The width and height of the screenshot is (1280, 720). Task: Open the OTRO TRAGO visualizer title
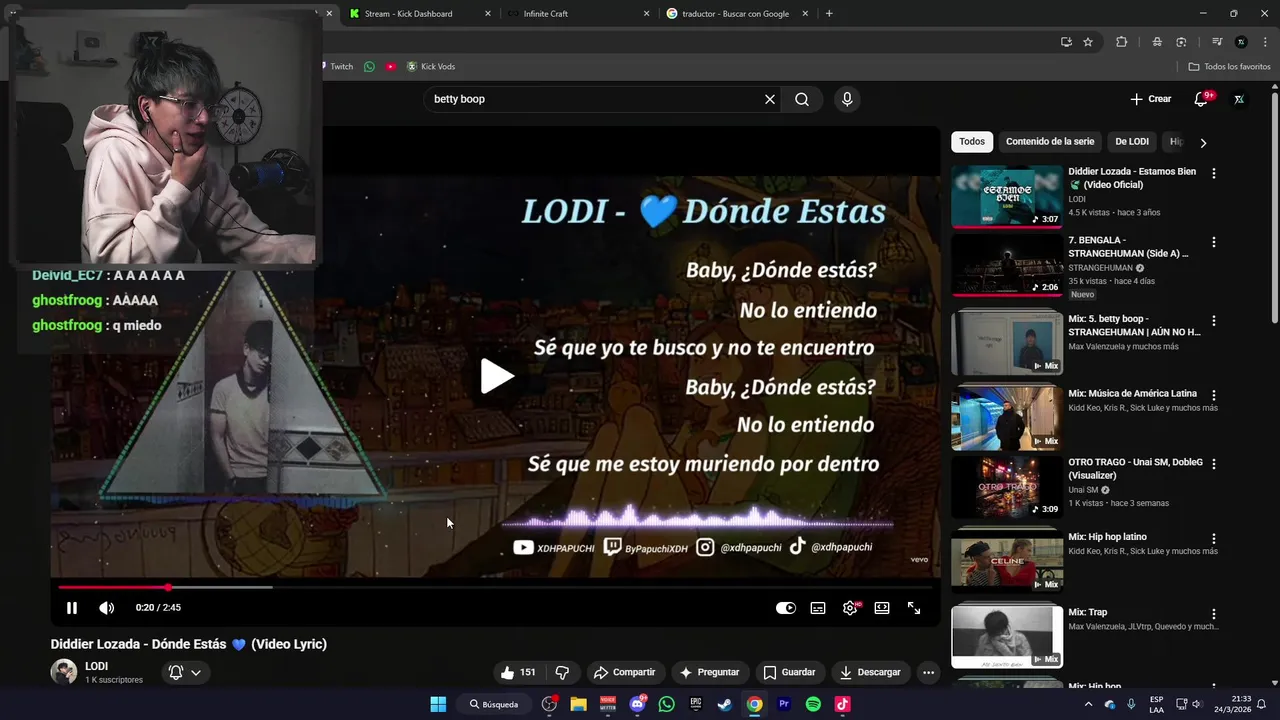1135,469
